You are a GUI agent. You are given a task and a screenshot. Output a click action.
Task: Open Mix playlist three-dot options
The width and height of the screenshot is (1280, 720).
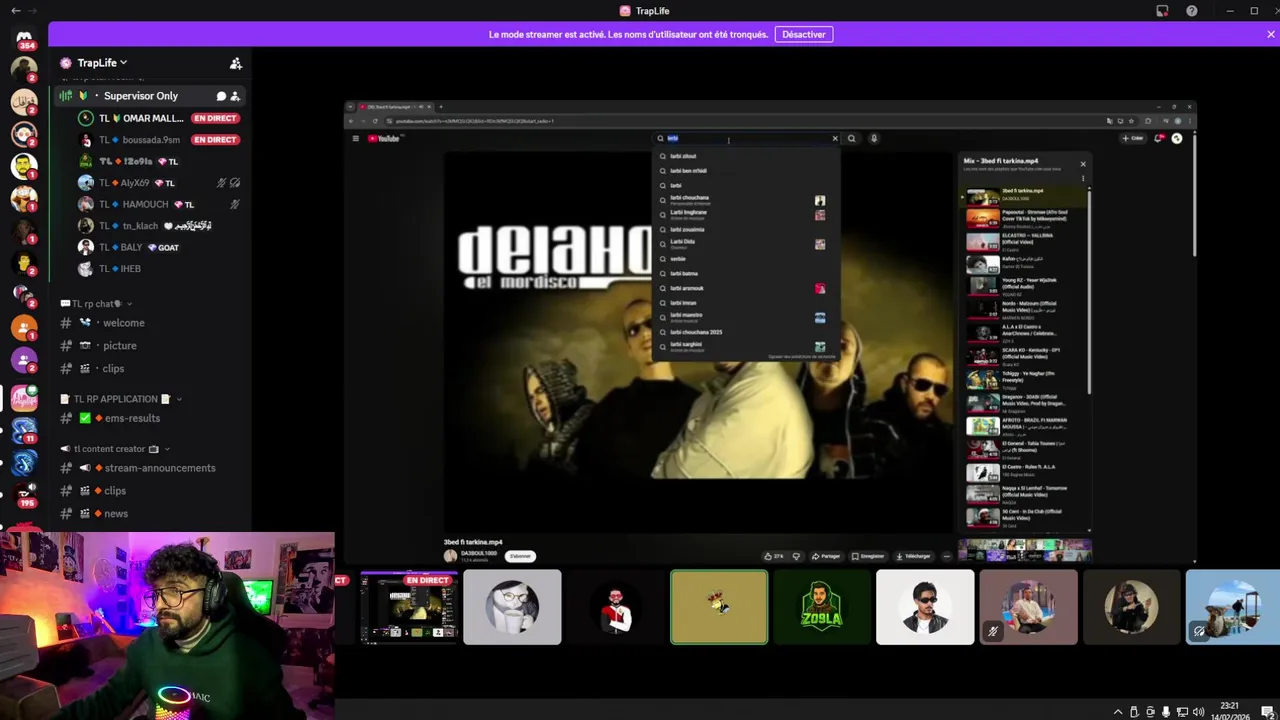[1082, 179]
